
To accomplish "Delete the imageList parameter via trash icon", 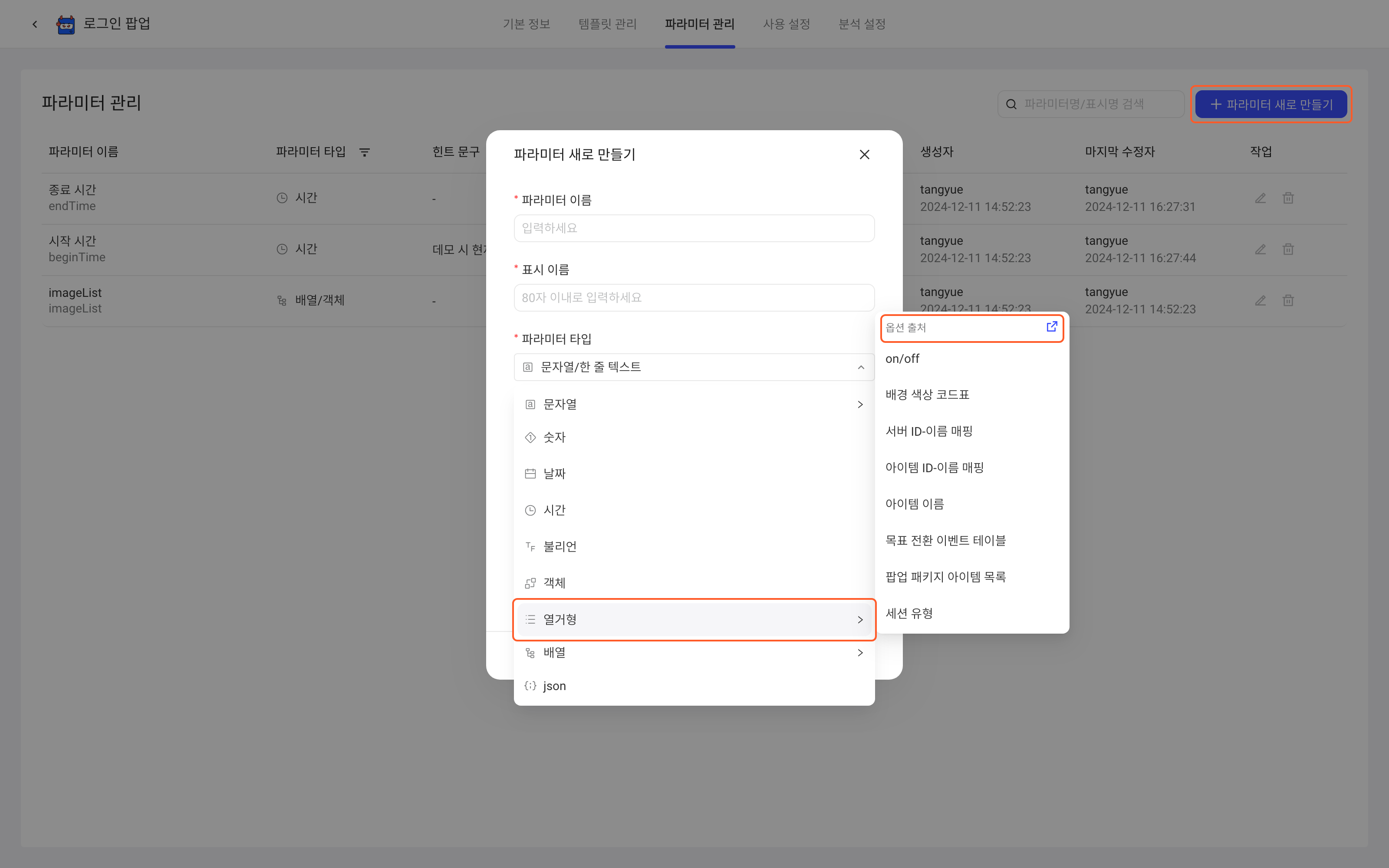I will pos(1288,300).
